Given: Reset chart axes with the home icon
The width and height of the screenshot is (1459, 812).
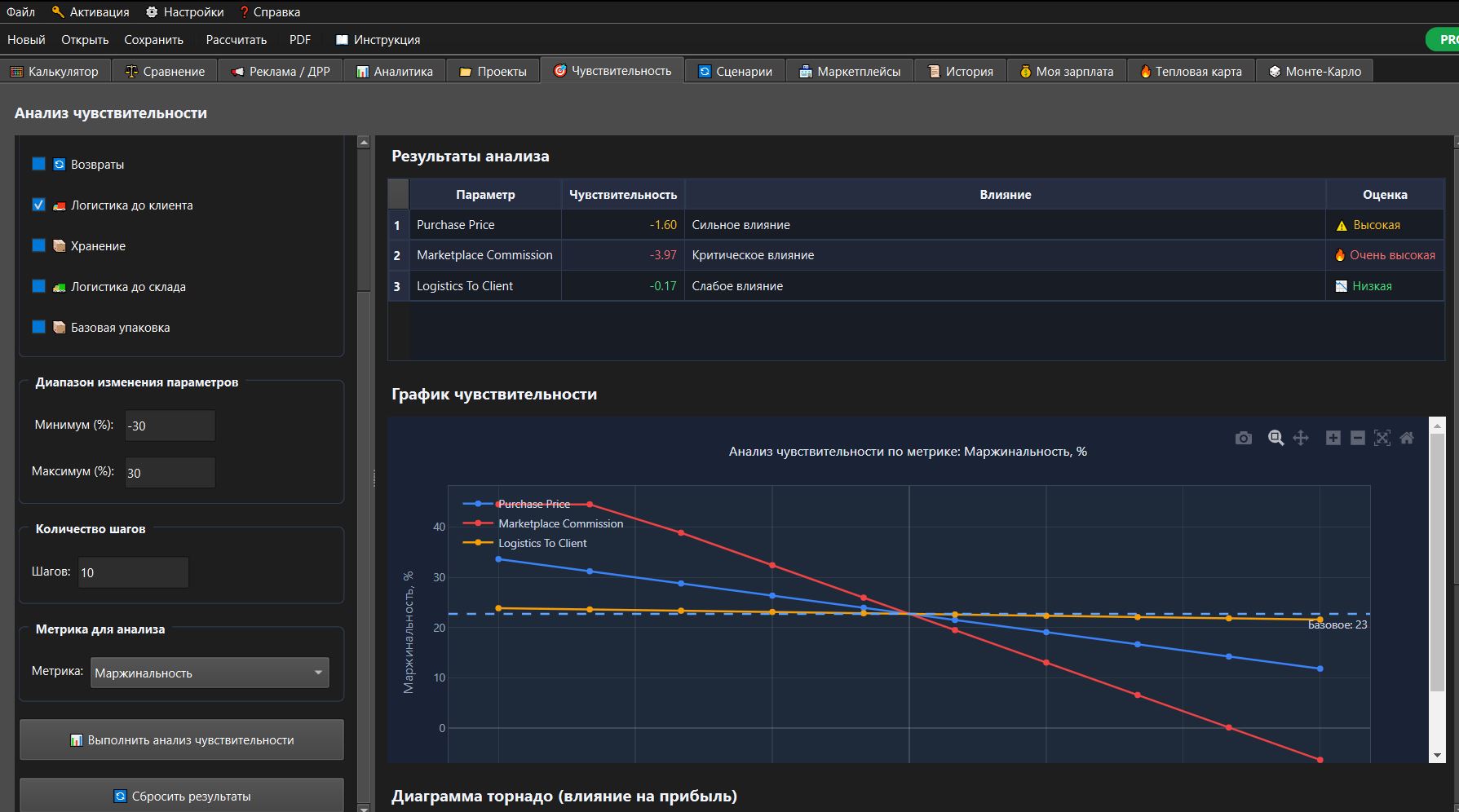Looking at the screenshot, I should click(x=1407, y=439).
